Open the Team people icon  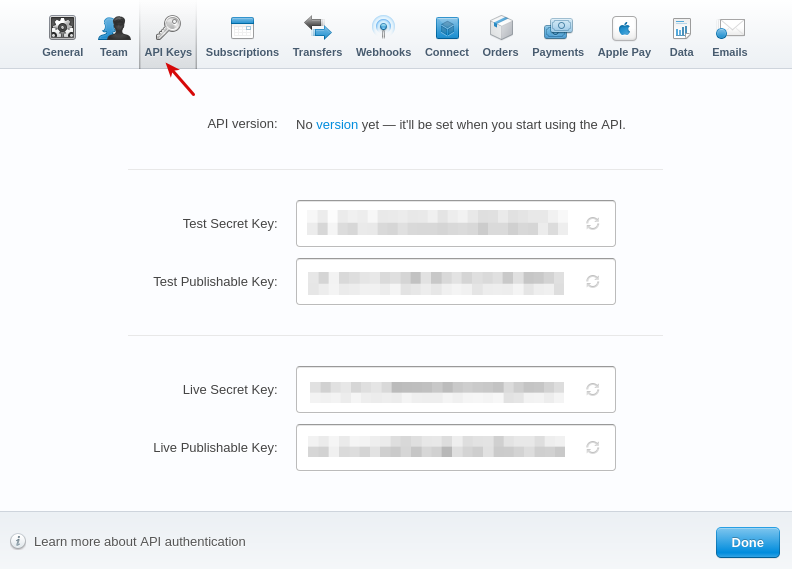coord(114,28)
